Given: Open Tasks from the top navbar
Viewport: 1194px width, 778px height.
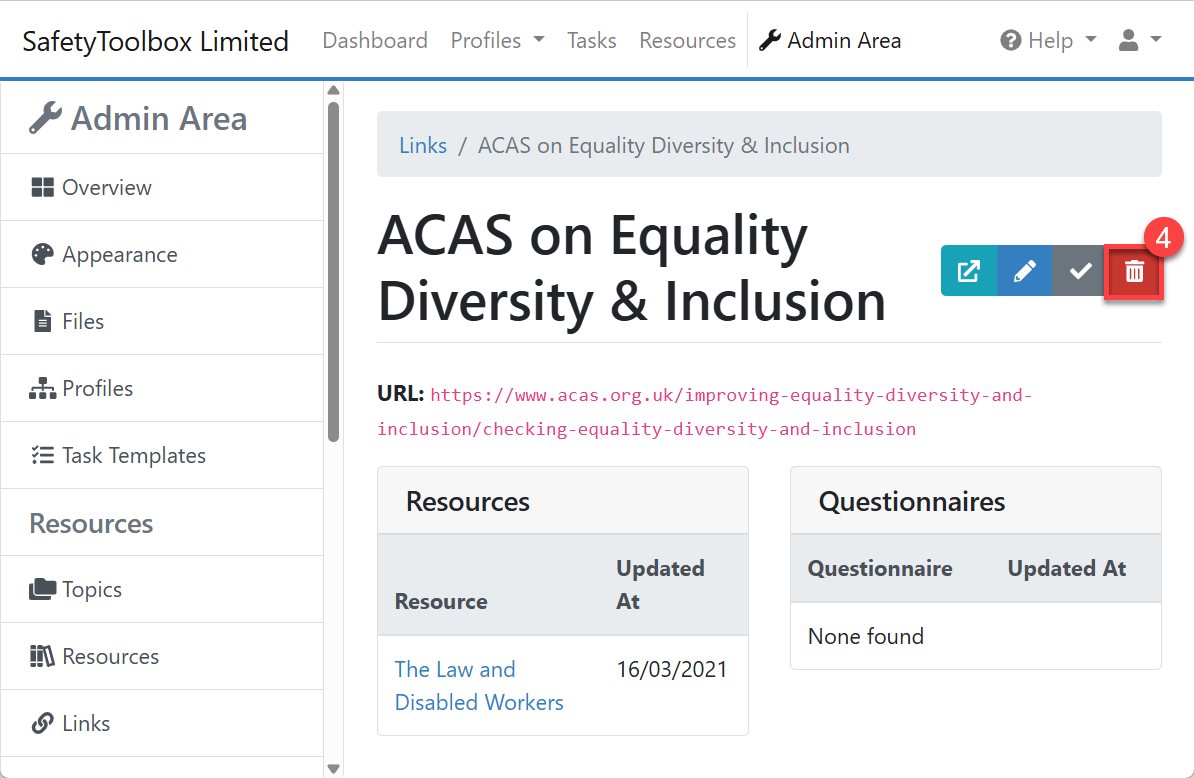Looking at the screenshot, I should tap(591, 41).
